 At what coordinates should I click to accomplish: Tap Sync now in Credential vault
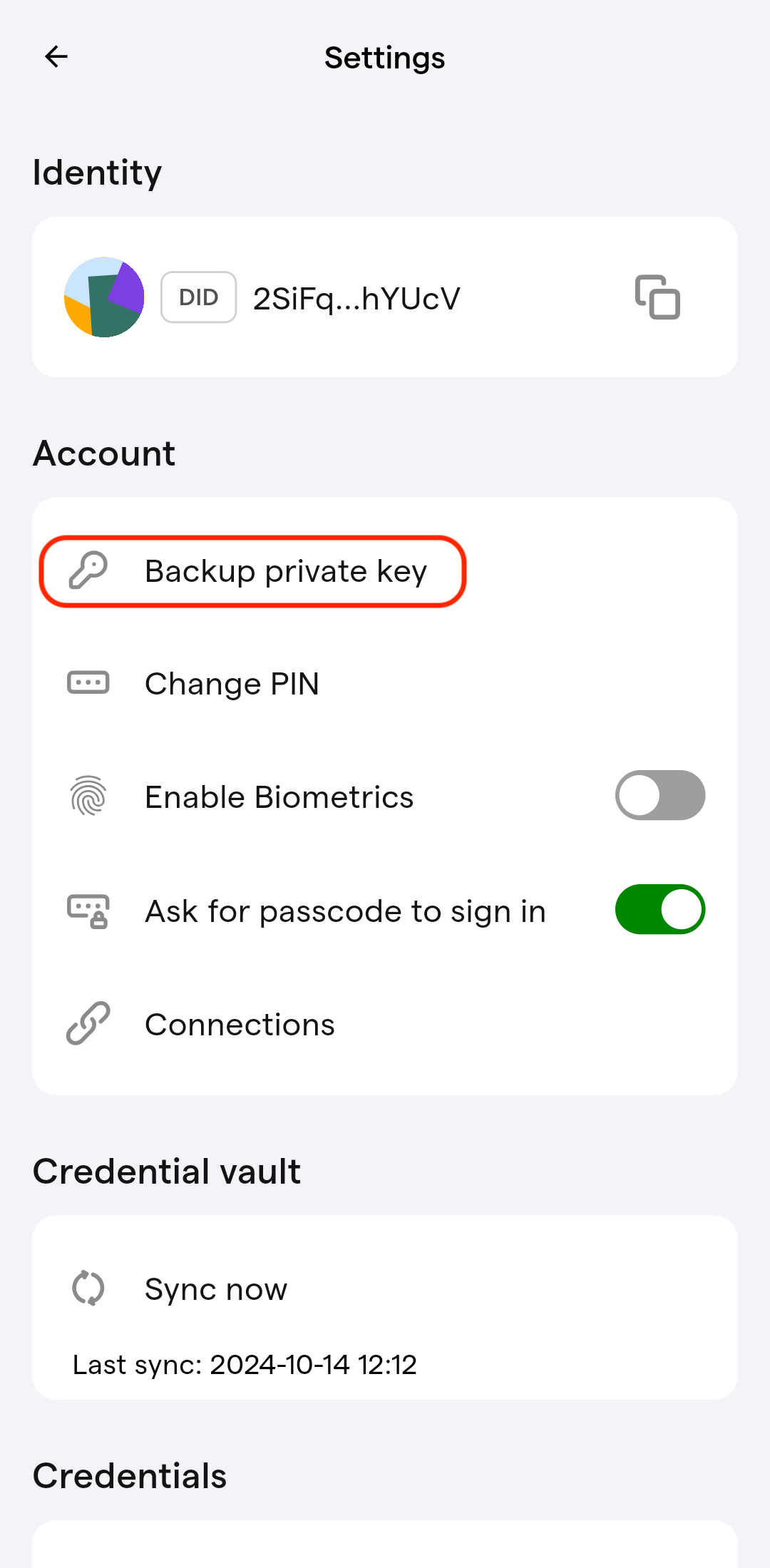click(216, 1289)
